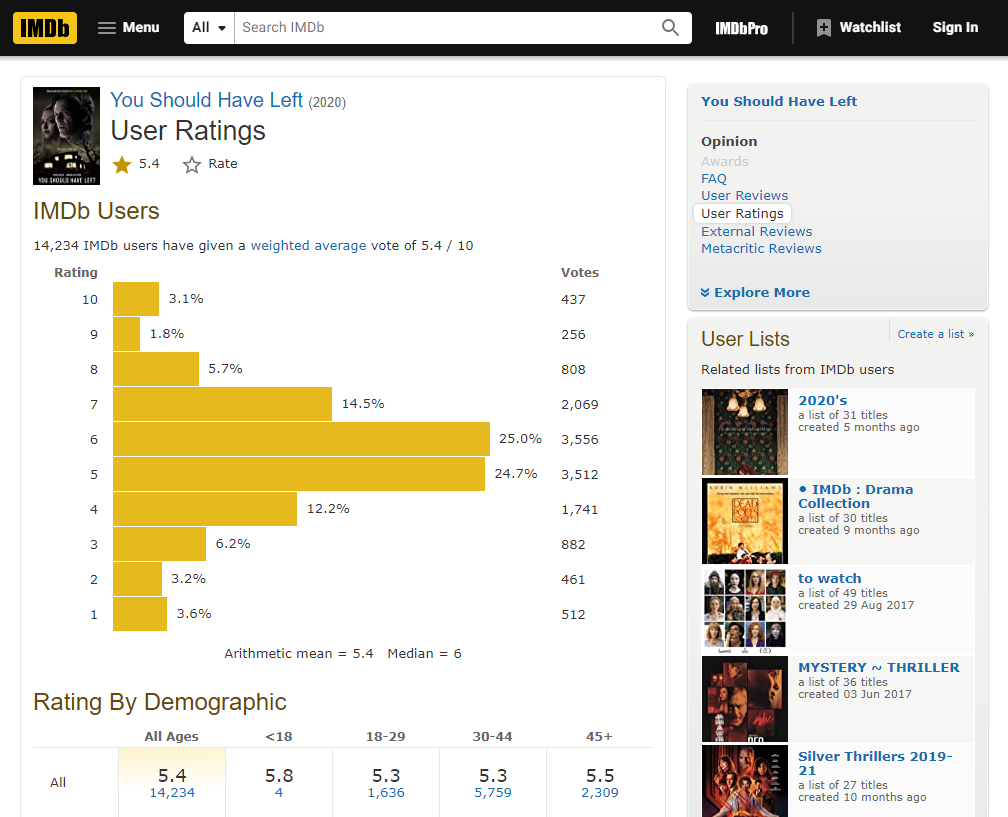The width and height of the screenshot is (1008, 817).
Task: Open the hamburger Menu
Action: tap(129, 28)
